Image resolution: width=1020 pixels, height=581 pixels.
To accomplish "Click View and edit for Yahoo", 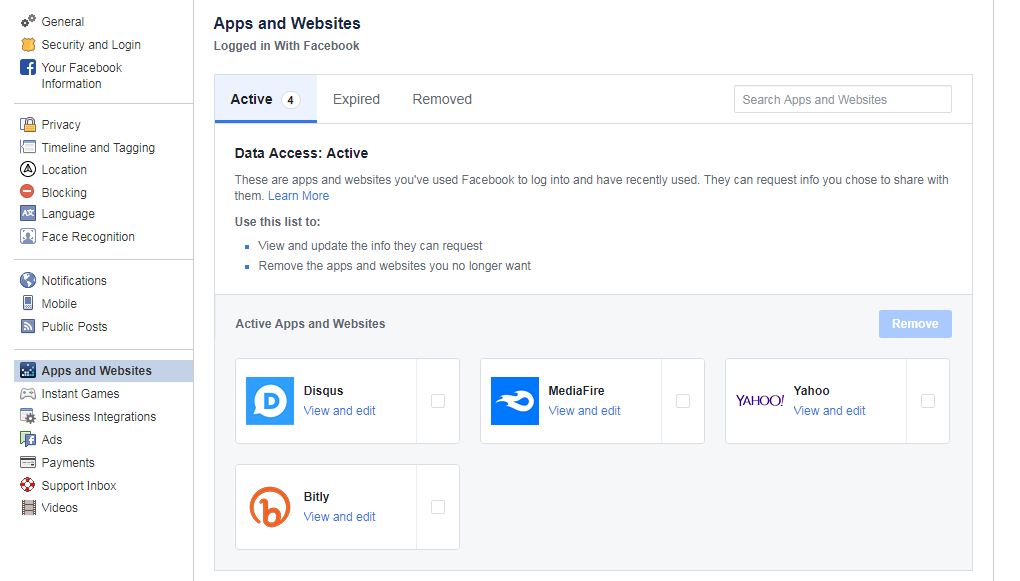I will point(829,411).
